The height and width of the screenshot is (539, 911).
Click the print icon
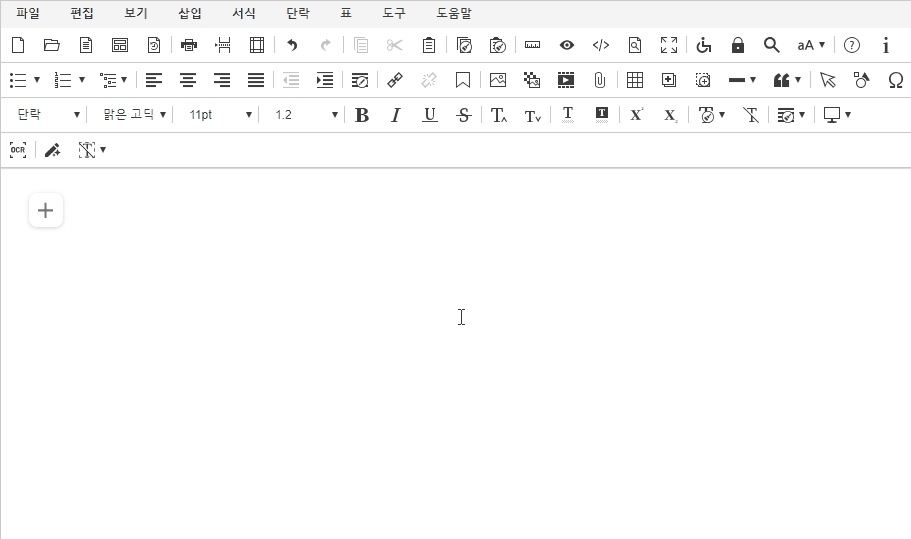point(189,45)
